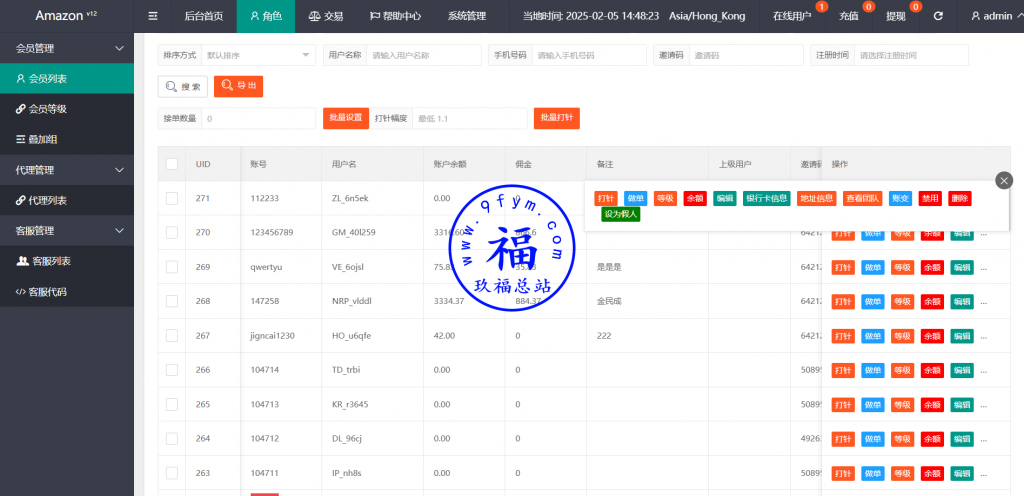
Task: Select the checkbox for UID 268 row
Action: (x=172, y=301)
